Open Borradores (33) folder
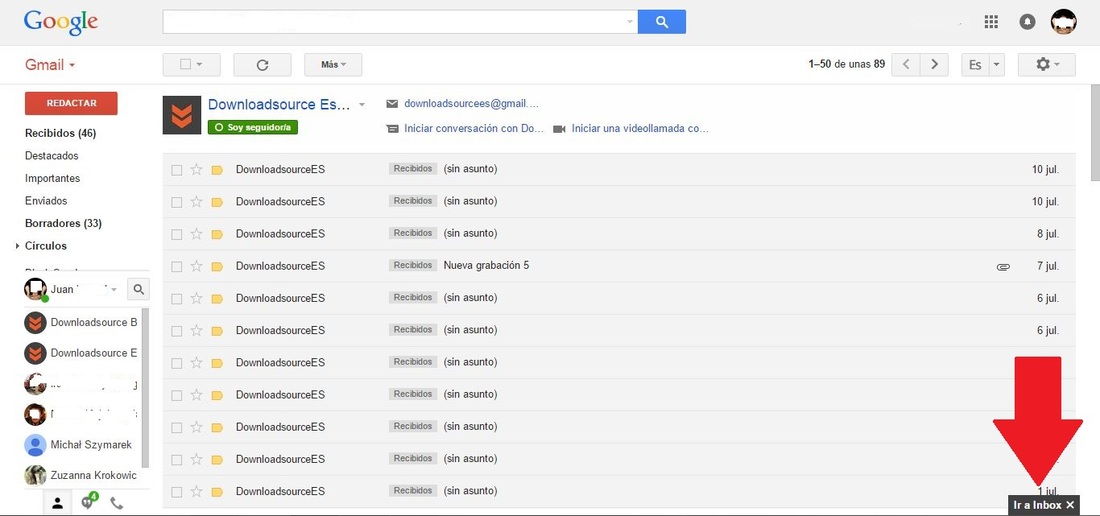This screenshot has height=516, width=1100. 63,224
